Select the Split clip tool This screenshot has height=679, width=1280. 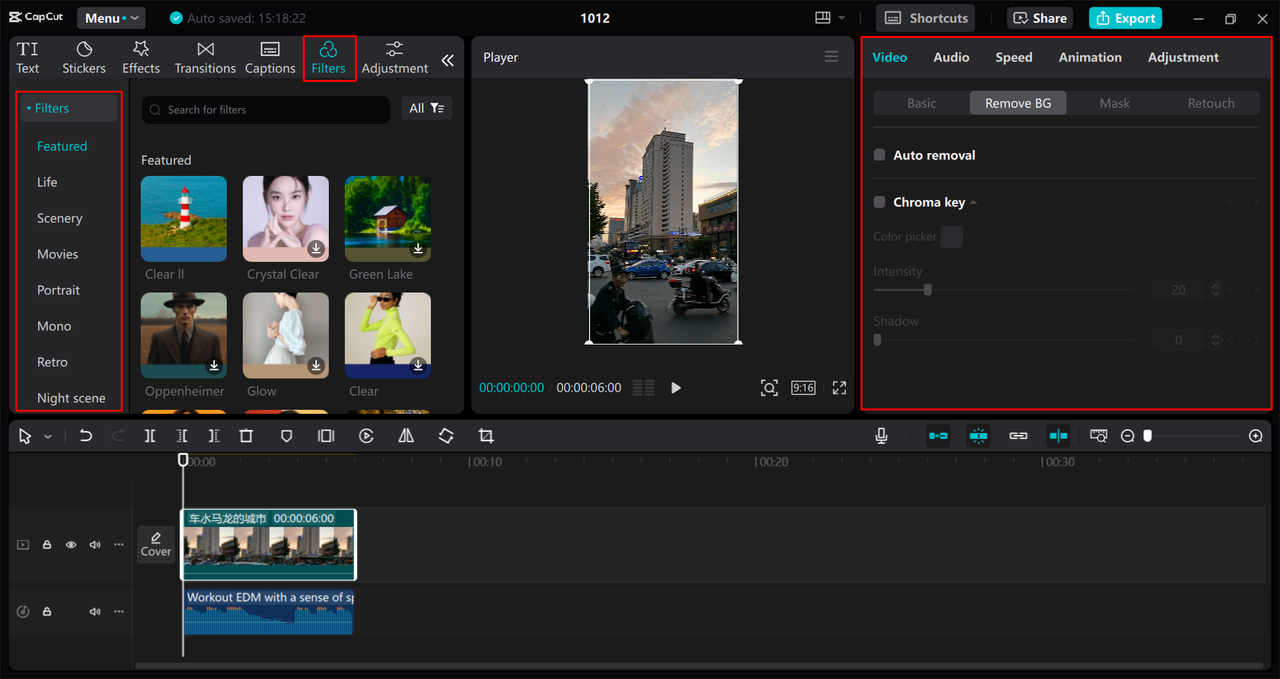tap(149, 436)
